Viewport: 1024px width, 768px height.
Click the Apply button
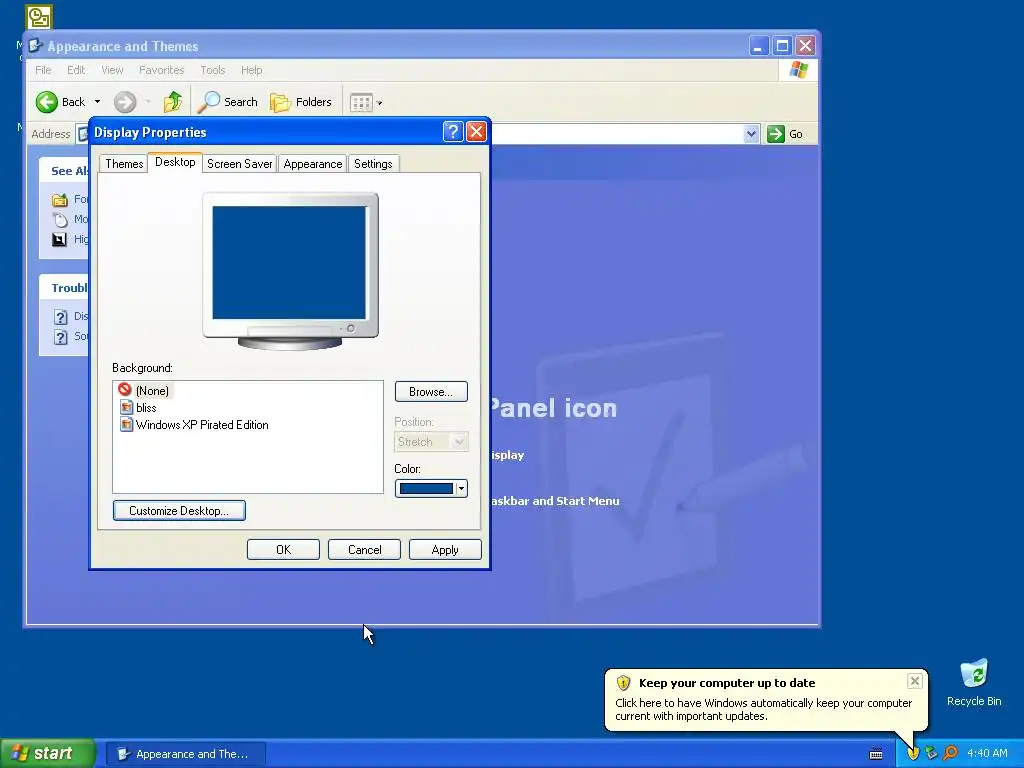pyautogui.click(x=445, y=550)
